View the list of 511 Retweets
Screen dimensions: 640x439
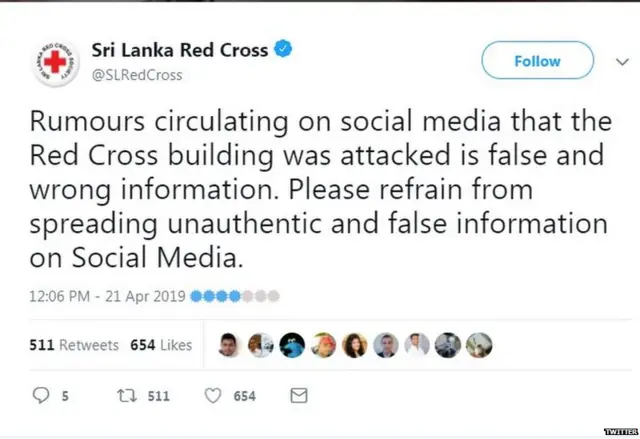(x=75, y=345)
